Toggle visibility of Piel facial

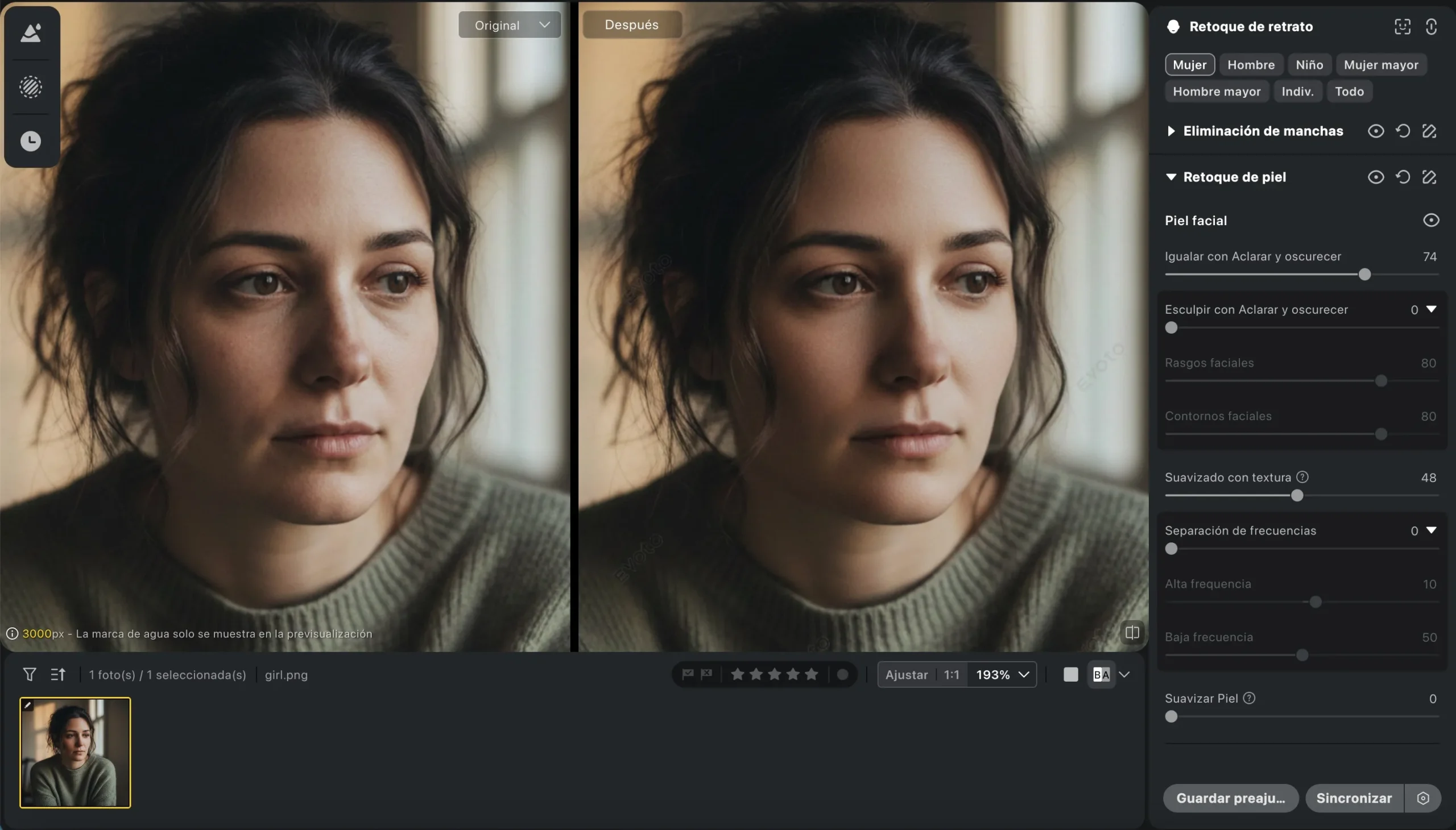point(1431,220)
